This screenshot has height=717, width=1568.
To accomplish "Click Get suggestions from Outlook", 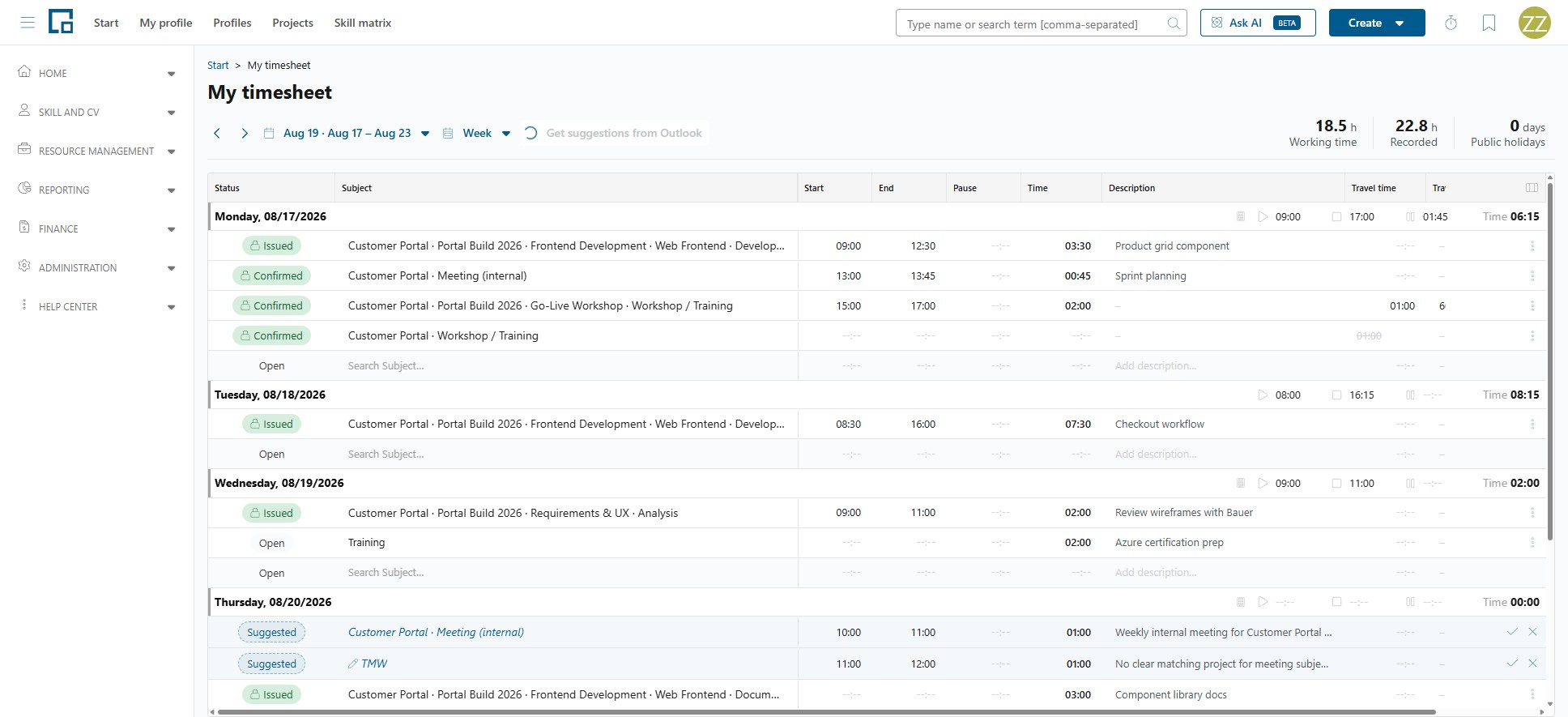I will pos(614,133).
